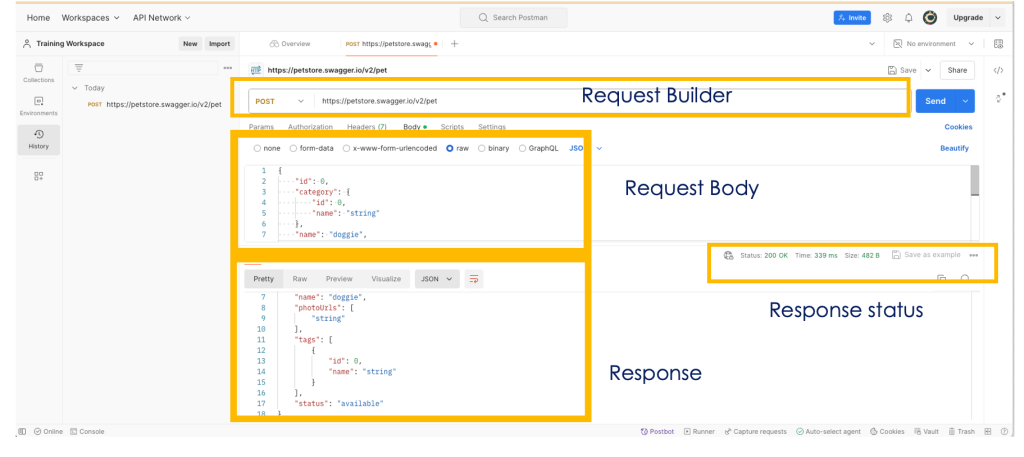
Task: Click the Send button
Action: [x=935, y=101]
